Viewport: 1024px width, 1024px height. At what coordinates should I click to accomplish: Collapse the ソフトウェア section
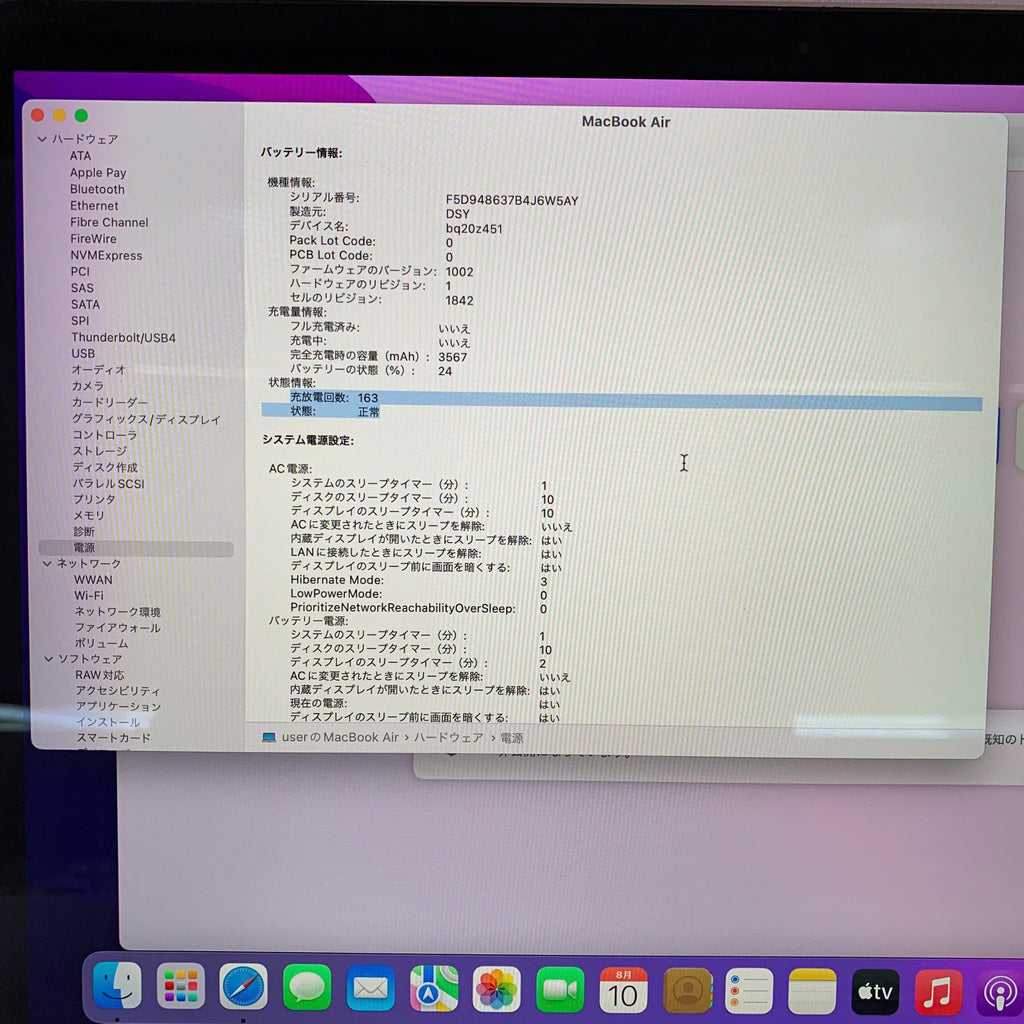(x=48, y=659)
